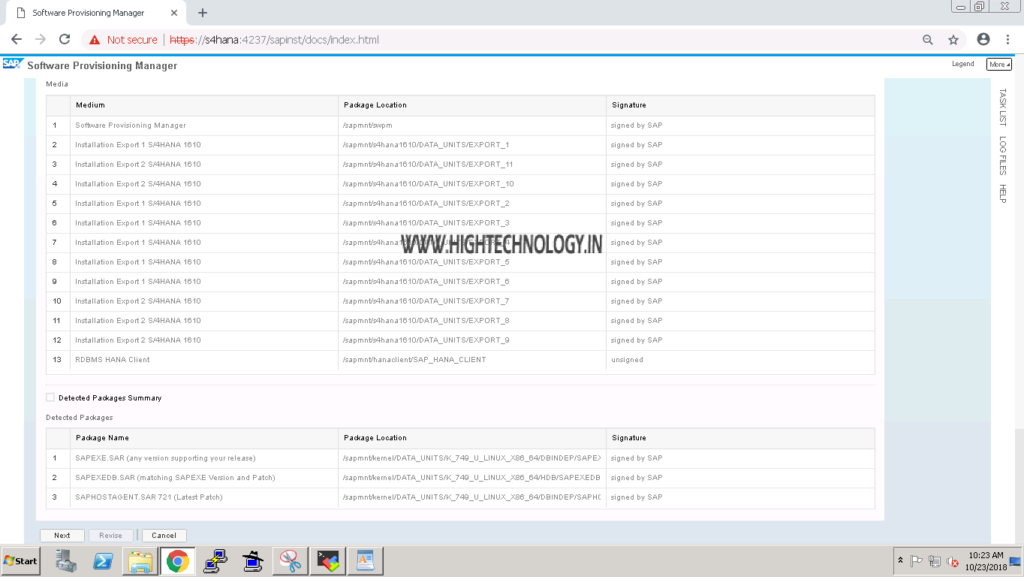Open network status tray icon

[935, 561]
